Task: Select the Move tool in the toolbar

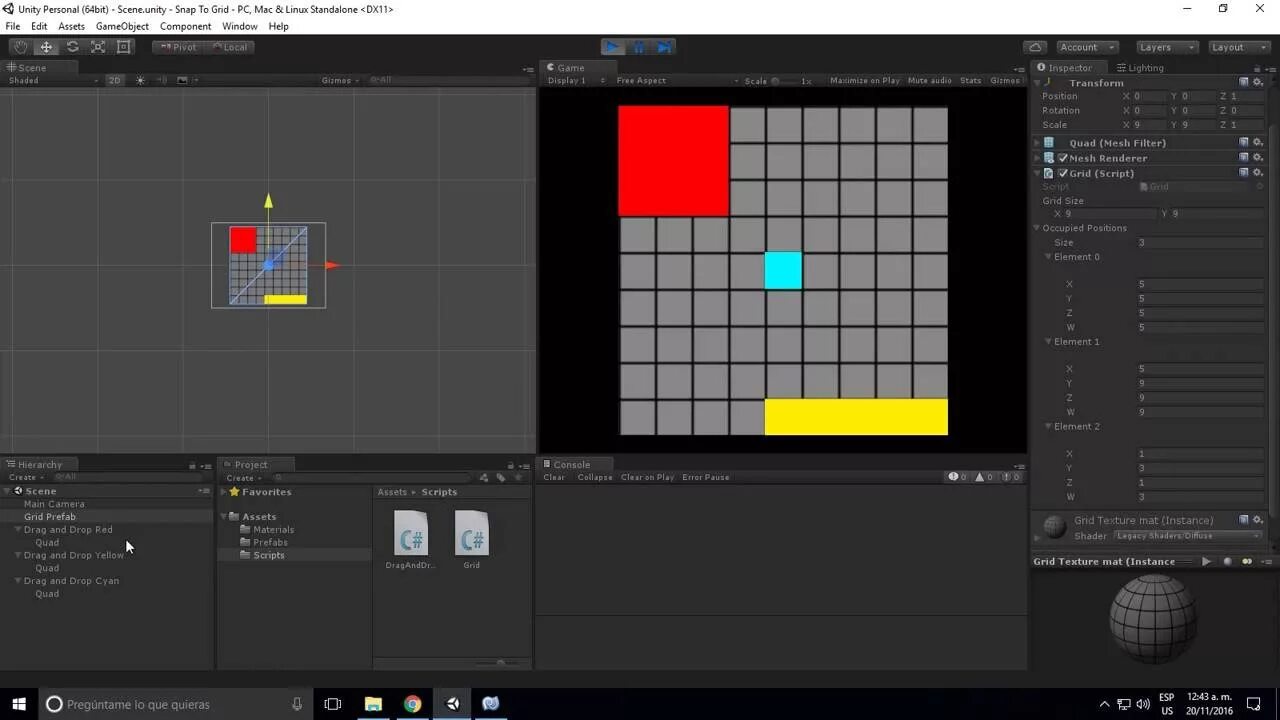Action: (45, 47)
